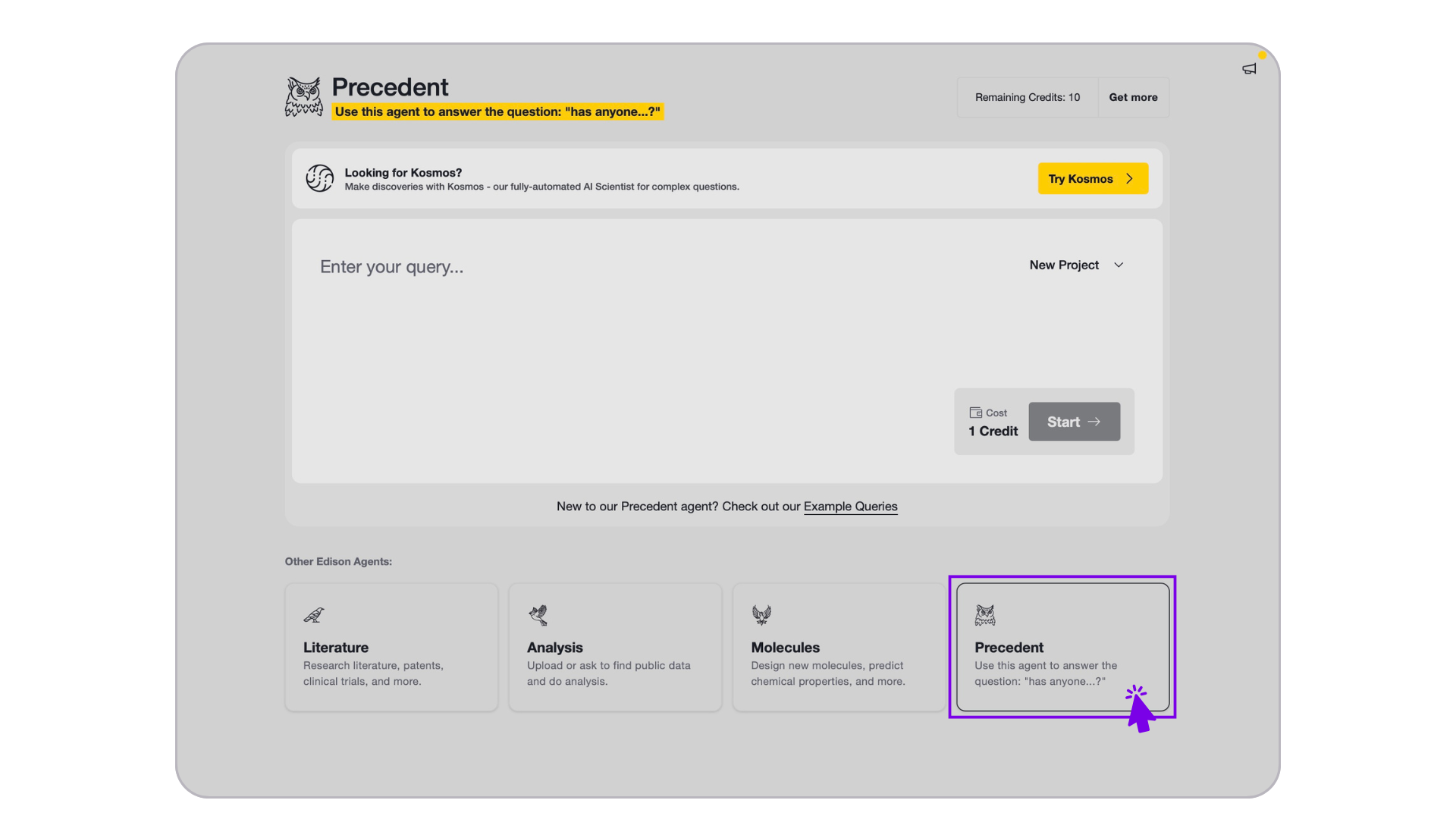Click the cost wallet icon
This screenshot has width=1456, height=819.
click(975, 413)
